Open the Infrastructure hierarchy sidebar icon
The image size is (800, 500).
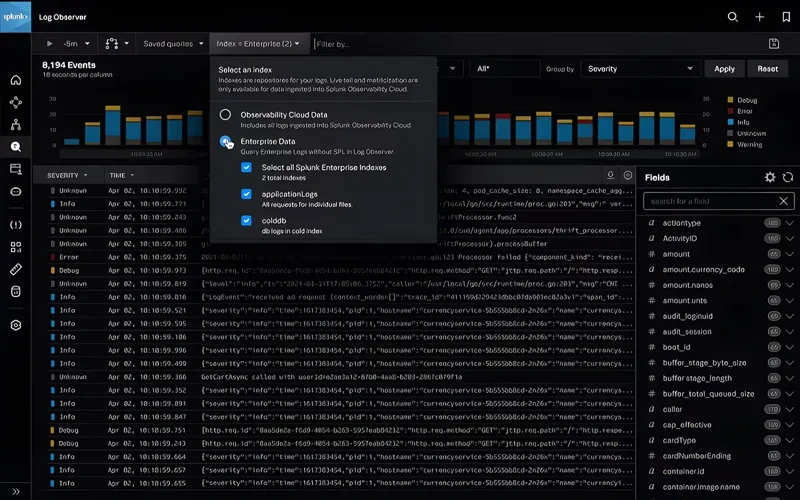pos(16,124)
